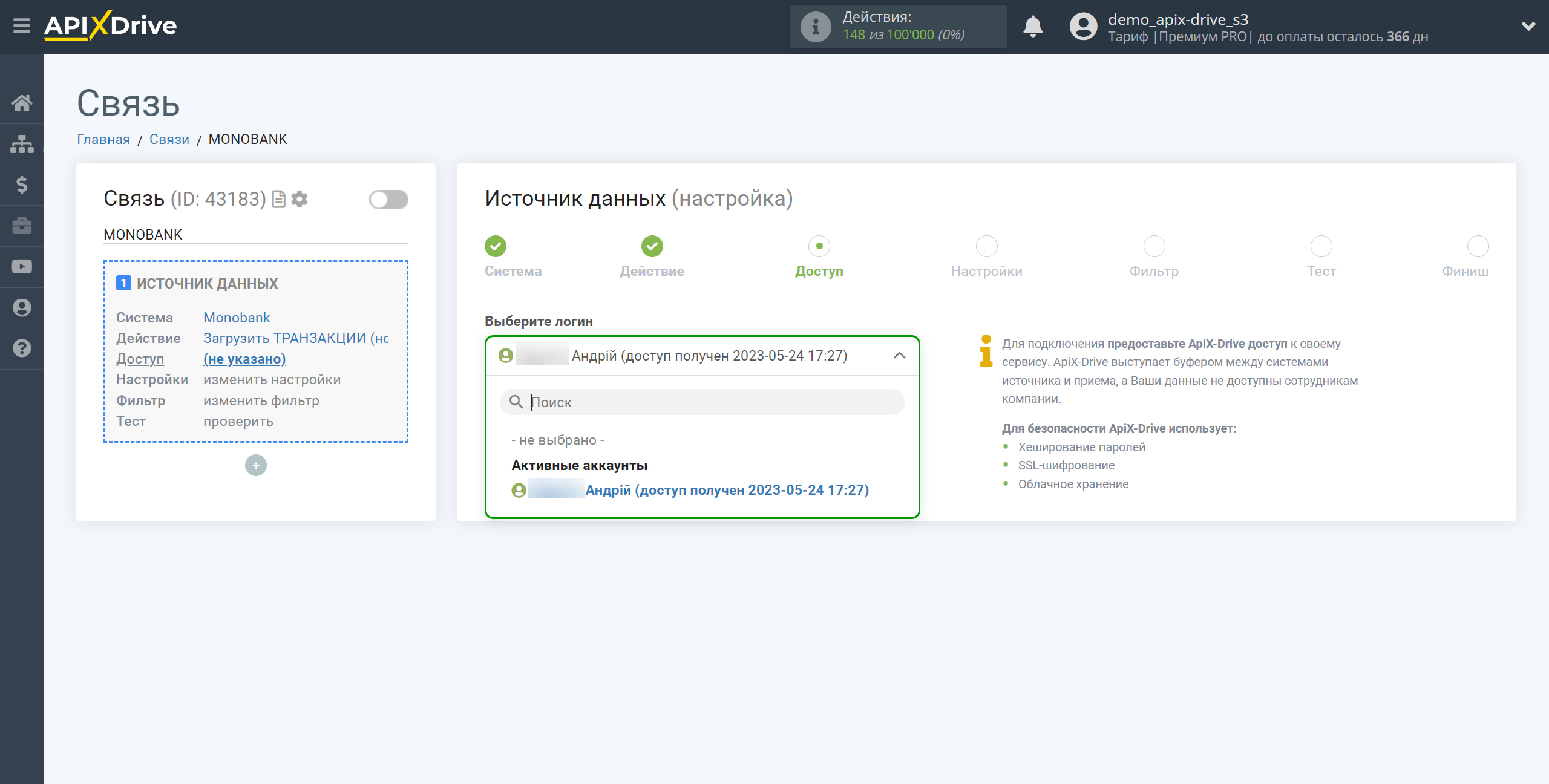1549x784 pixels.
Task: Click demo_apix-drive_s3 username
Action: coord(1178,19)
